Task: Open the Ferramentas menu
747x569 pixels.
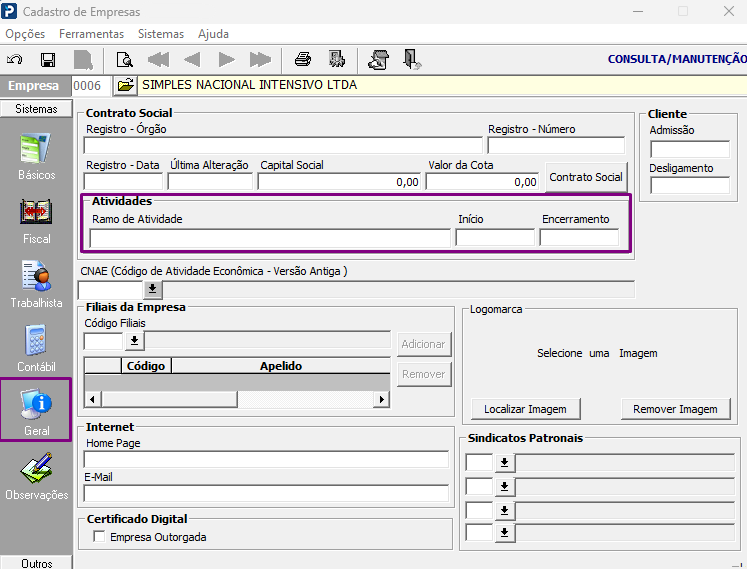Action: (x=91, y=34)
